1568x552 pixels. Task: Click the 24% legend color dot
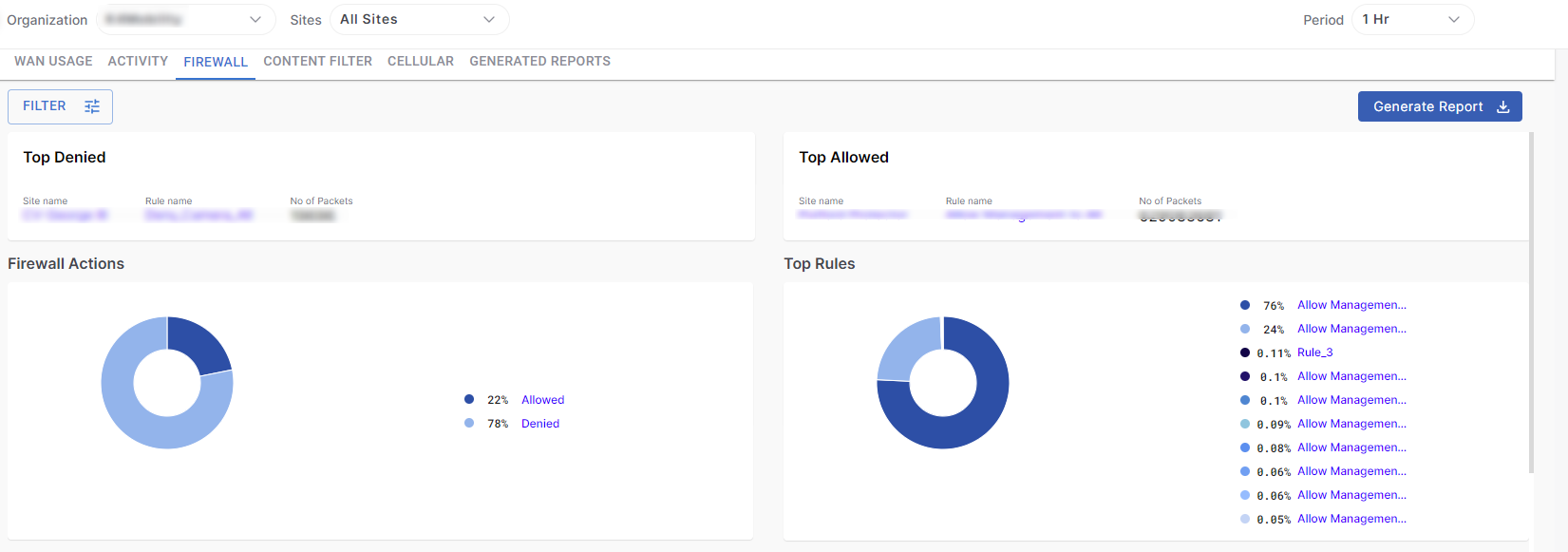(1245, 329)
